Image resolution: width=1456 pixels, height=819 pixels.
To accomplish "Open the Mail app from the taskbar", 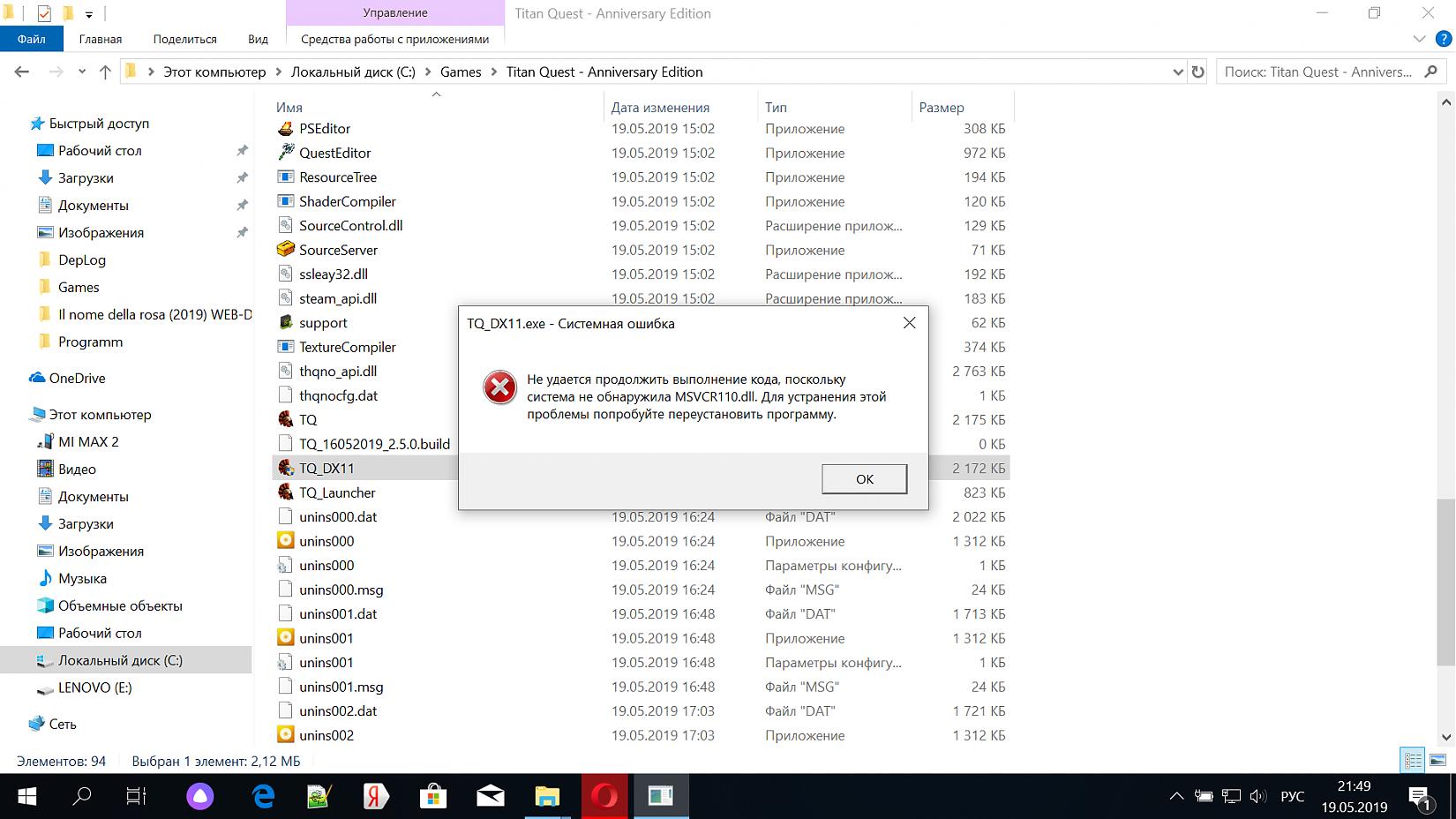I will (490, 797).
